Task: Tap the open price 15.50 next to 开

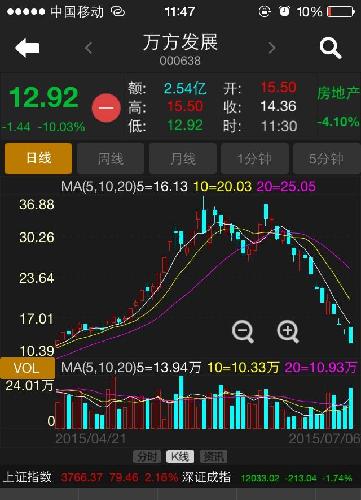Action: [x=278, y=87]
